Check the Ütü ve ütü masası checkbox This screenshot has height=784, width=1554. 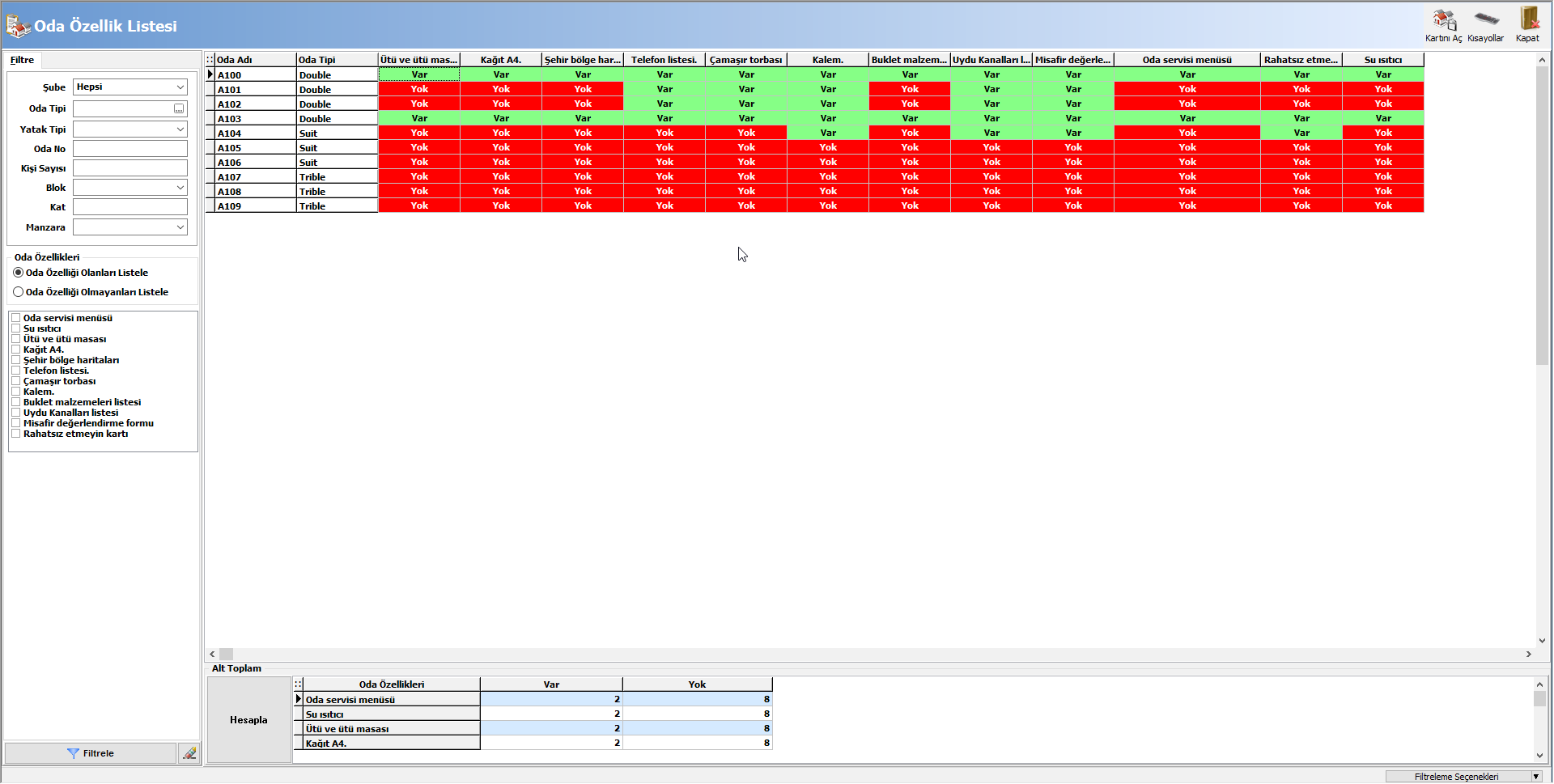click(15, 339)
